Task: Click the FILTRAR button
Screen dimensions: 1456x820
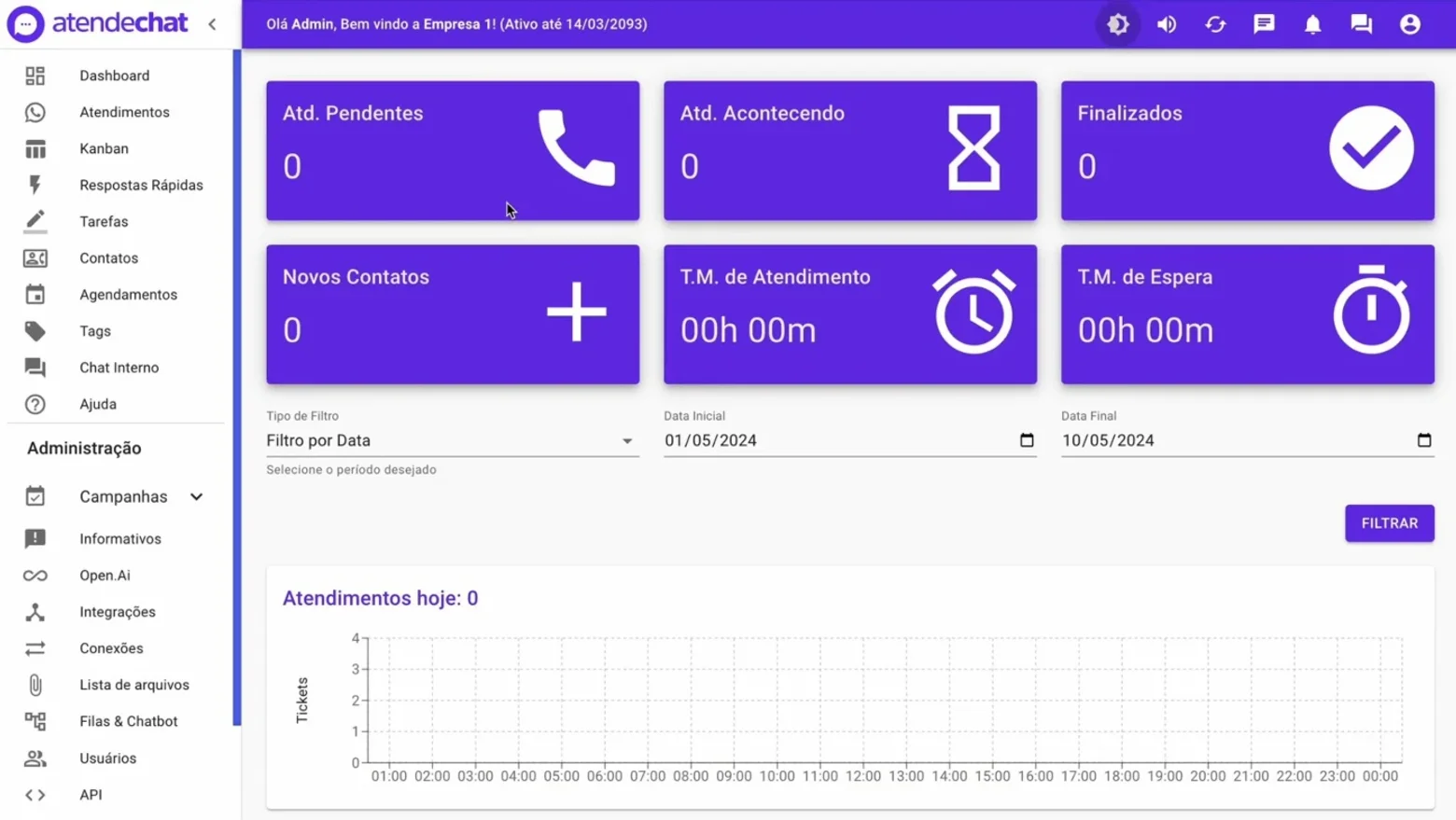Action: tap(1389, 523)
